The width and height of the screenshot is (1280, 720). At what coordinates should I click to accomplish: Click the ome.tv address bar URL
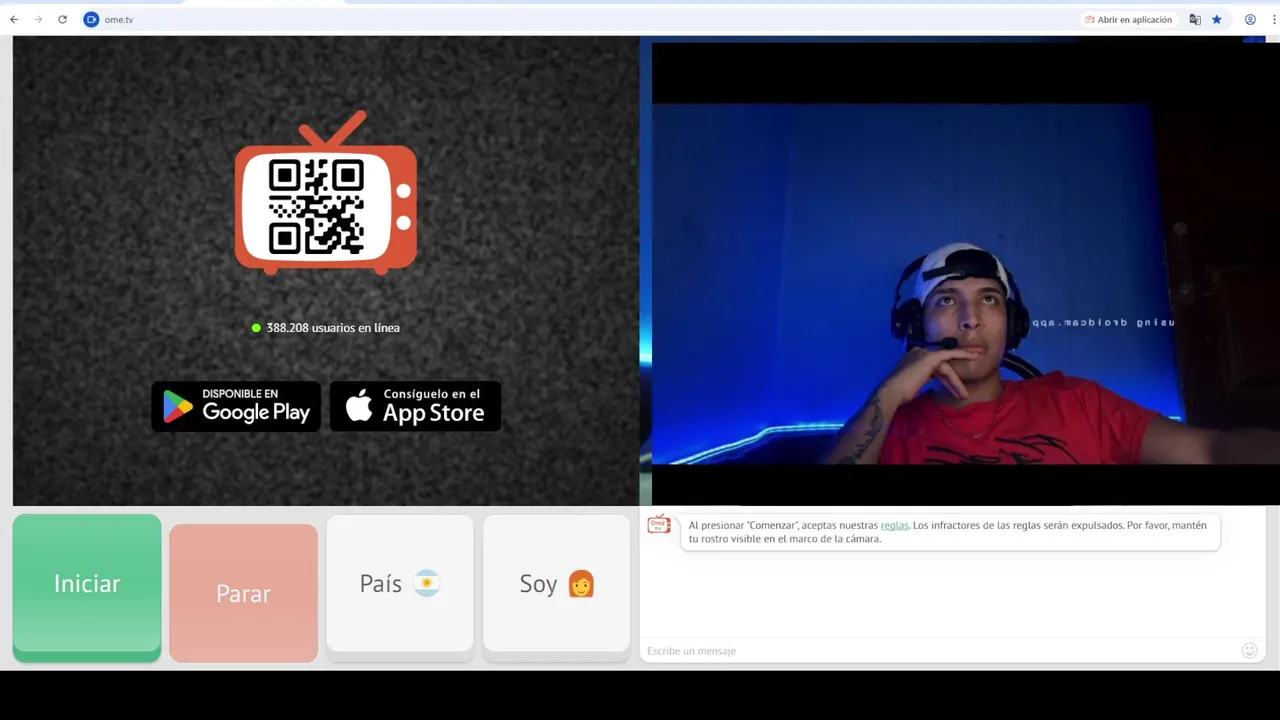pyautogui.click(x=119, y=20)
